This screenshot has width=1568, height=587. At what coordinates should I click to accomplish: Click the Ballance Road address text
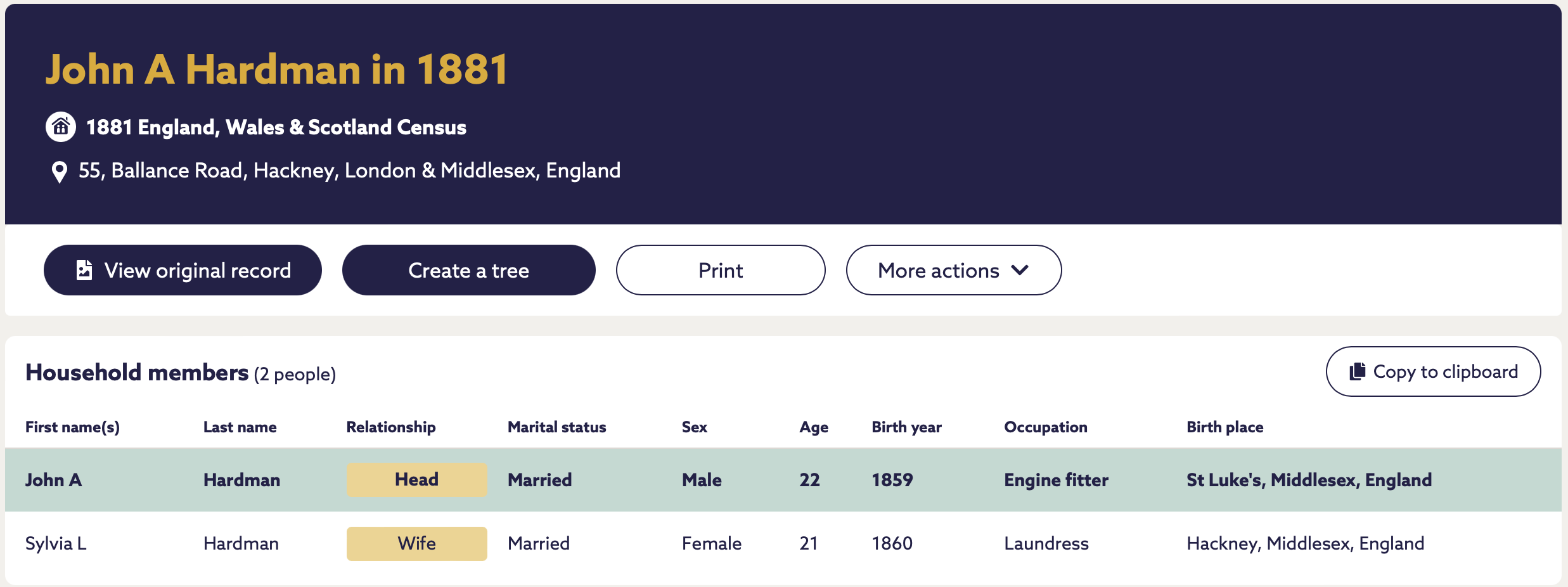349,171
